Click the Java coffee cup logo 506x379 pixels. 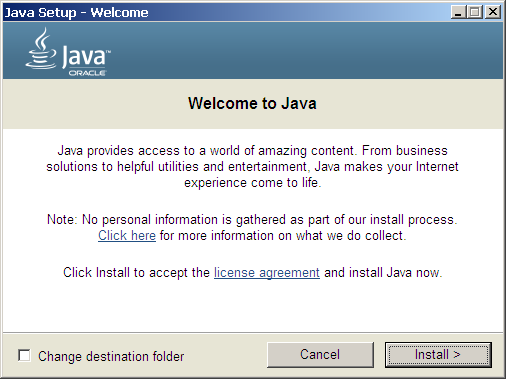pyautogui.click(x=41, y=49)
